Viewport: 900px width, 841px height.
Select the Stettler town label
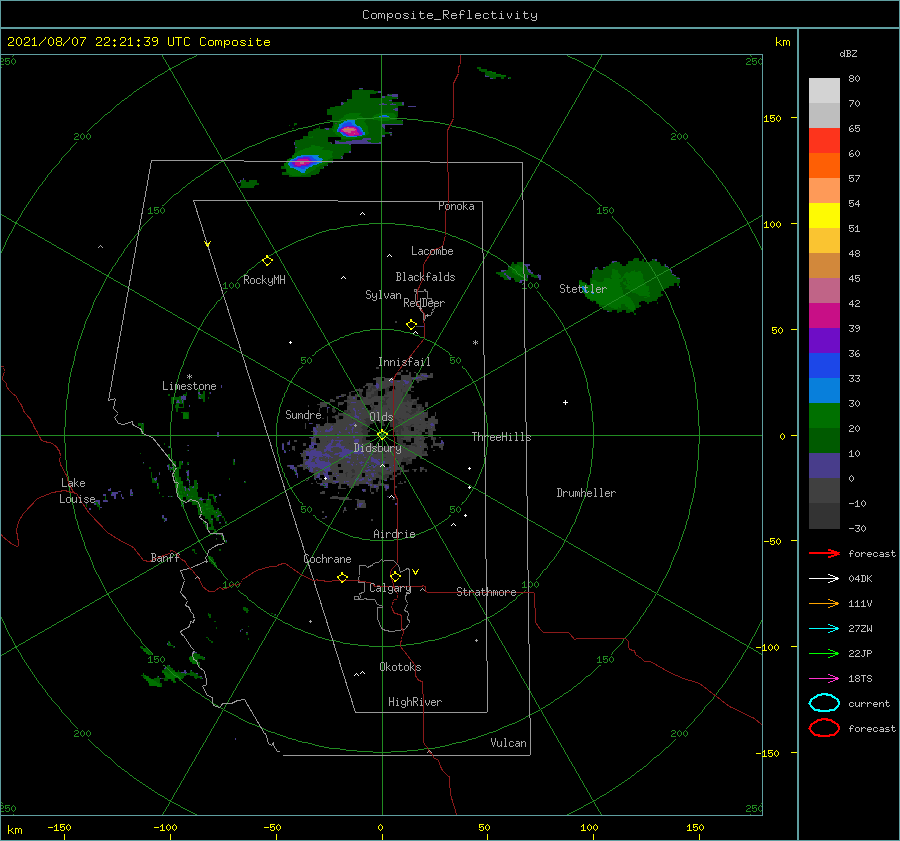click(583, 289)
